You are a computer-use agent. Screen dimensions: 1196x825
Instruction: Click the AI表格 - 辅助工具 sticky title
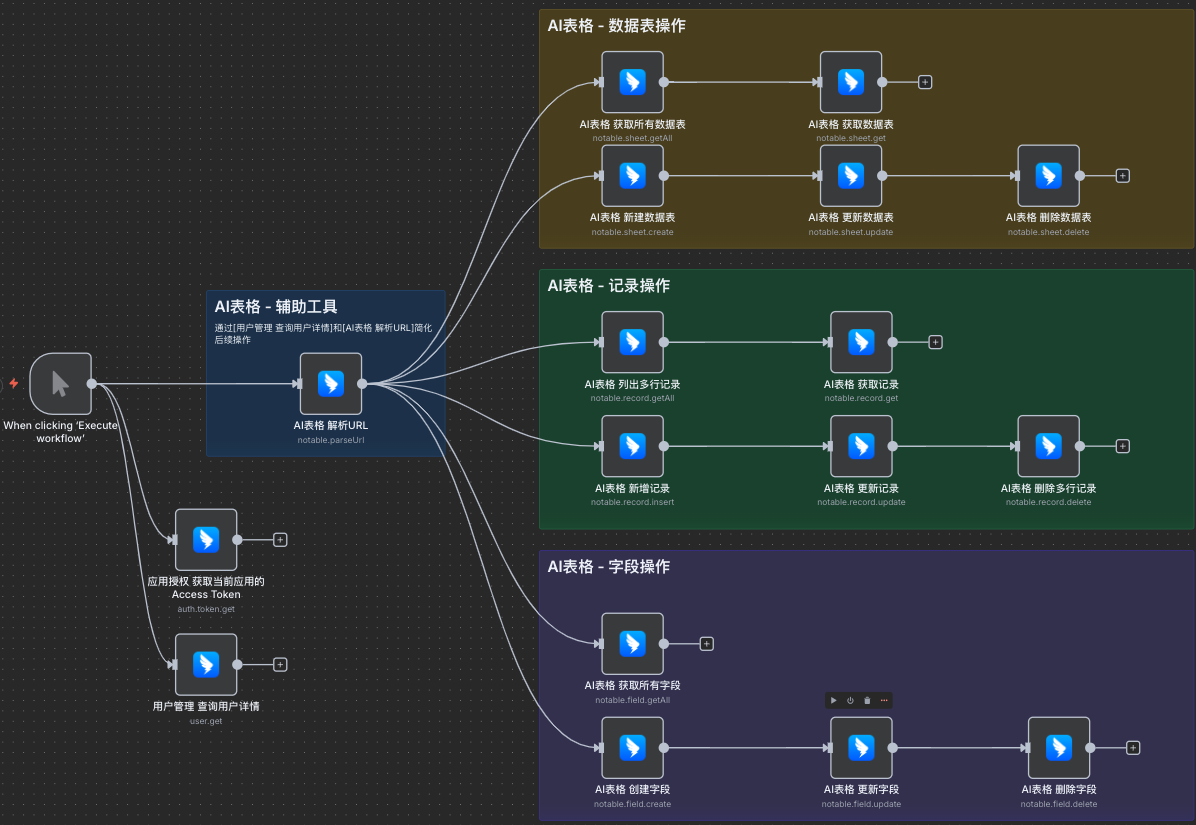click(x=275, y=307)
